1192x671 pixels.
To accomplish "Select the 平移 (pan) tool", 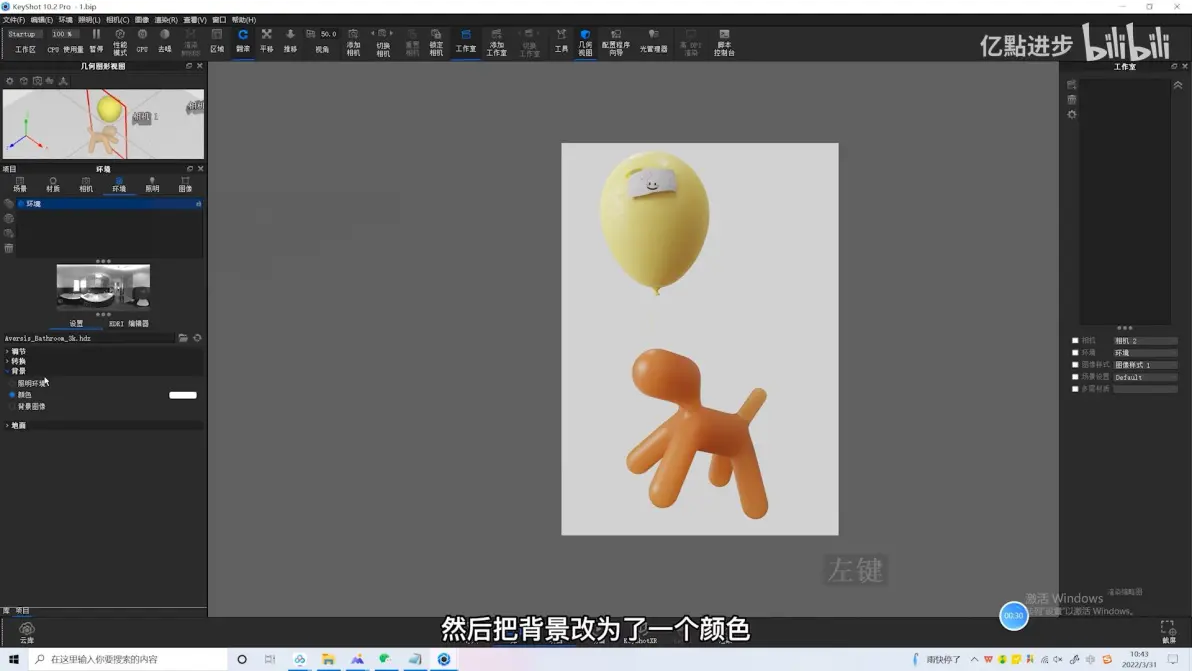I will [x=267, y=41].
